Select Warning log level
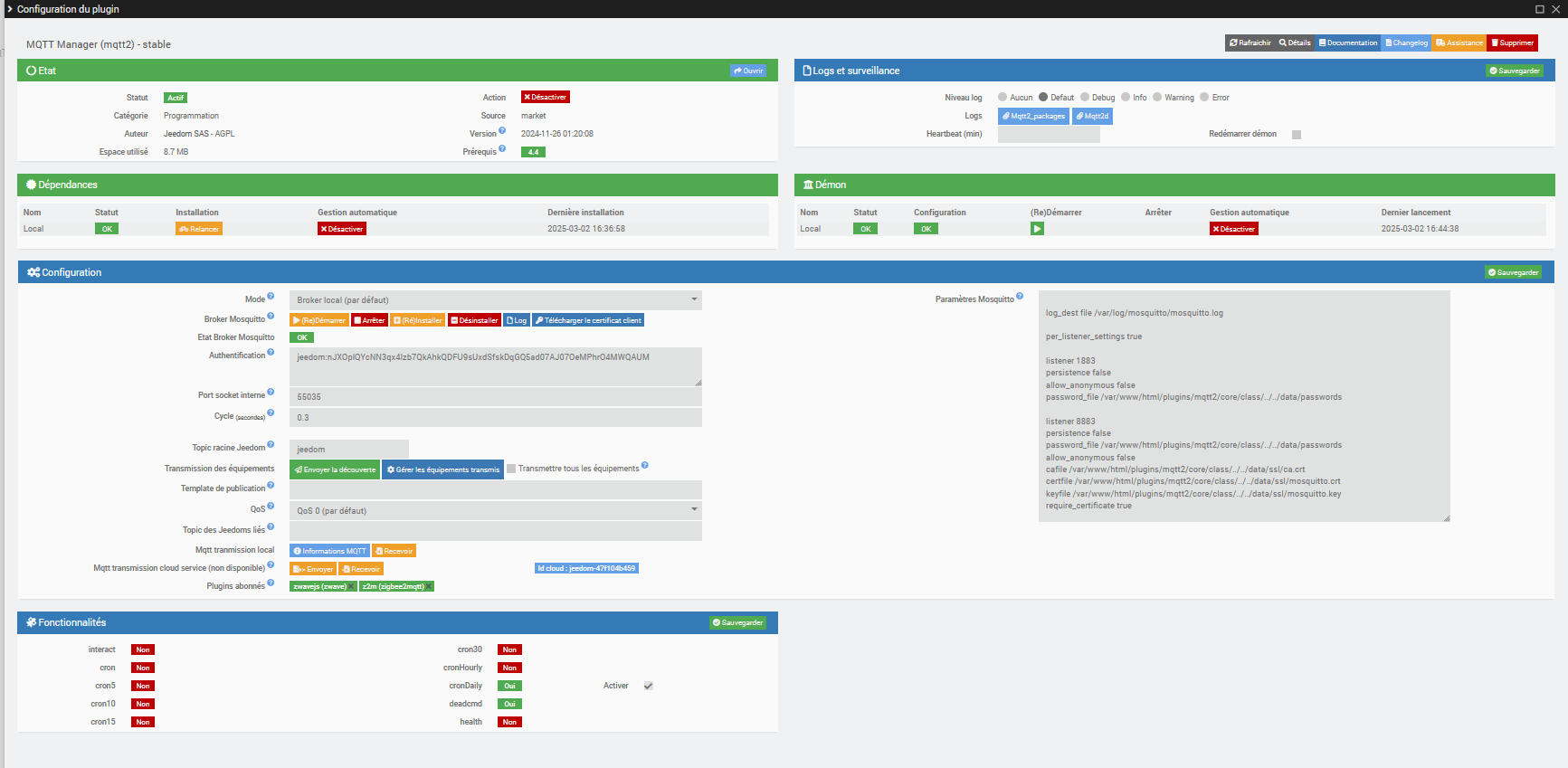The width and height of the screenshot is (1568, 768). [1157, 97]
